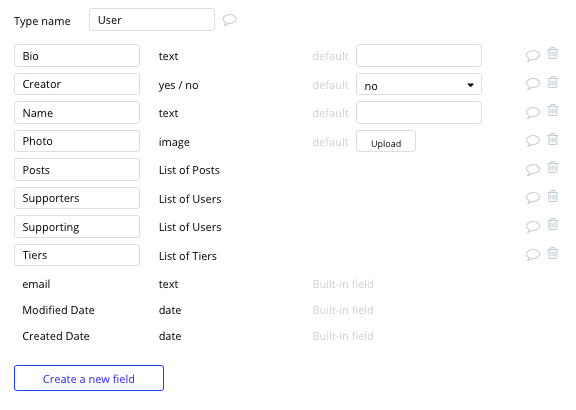576x410 pixels.
Task: Click comment icon next to Type name
Action: point(230,19)
